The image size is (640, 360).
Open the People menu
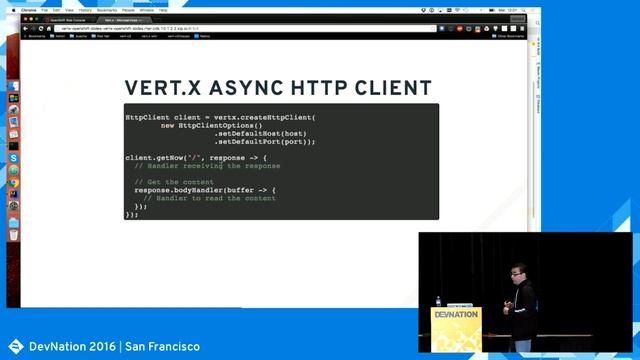click(x=128, y=10)
